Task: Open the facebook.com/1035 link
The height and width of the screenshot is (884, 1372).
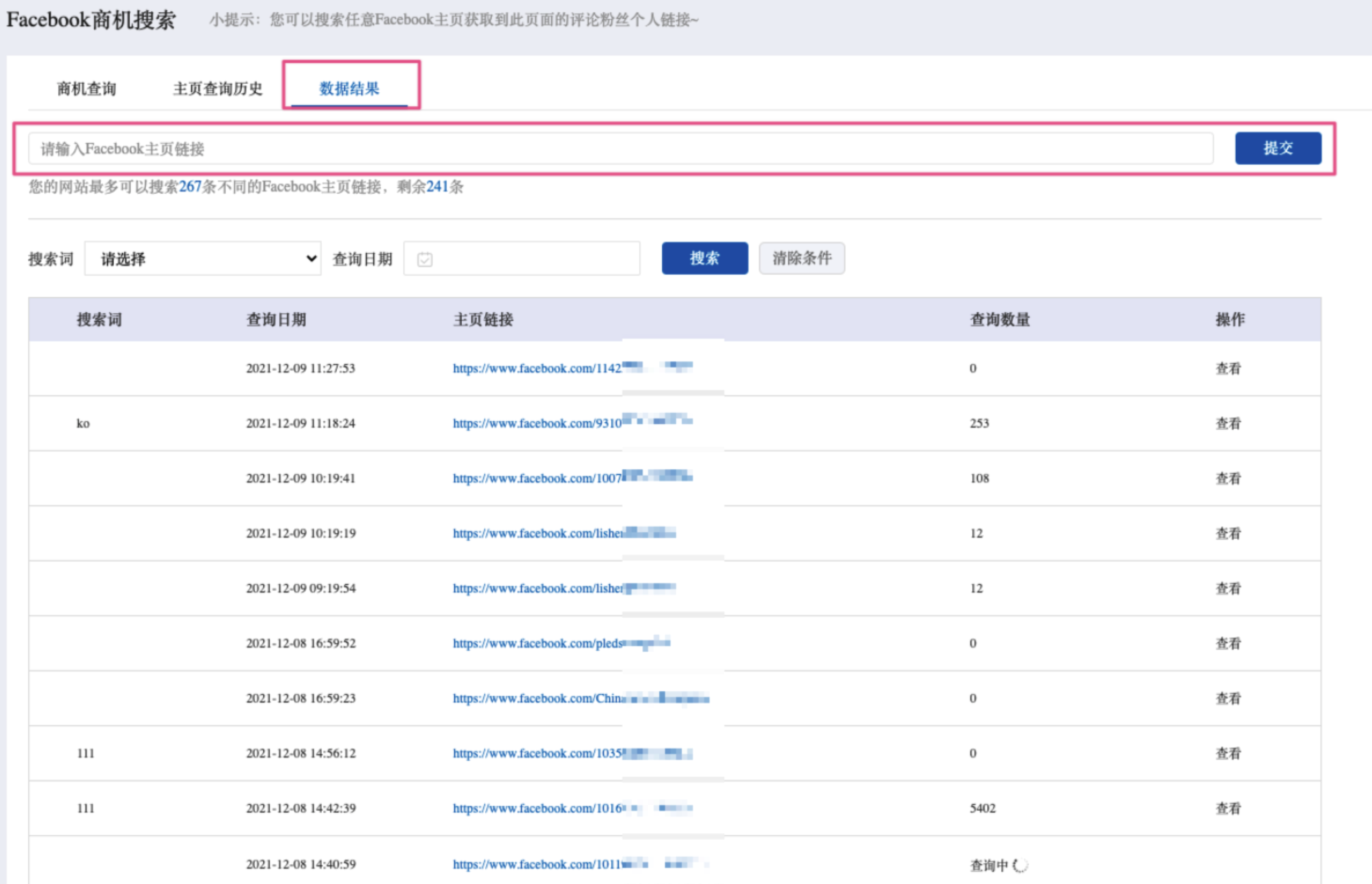Action: click(x=573, y=753)
